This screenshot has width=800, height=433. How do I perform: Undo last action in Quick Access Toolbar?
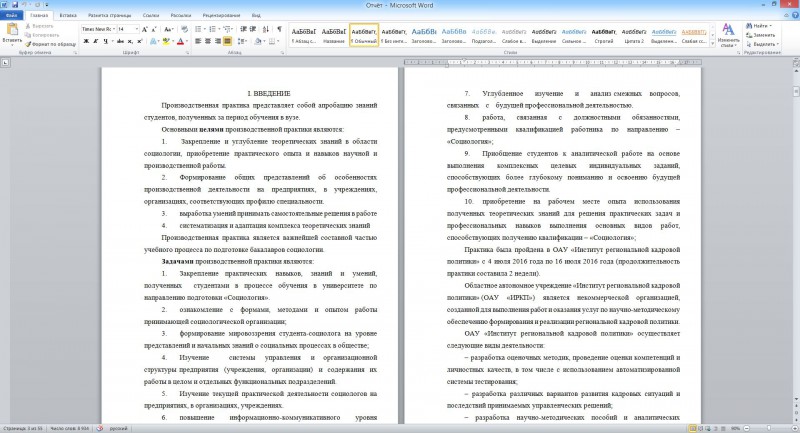24,5
